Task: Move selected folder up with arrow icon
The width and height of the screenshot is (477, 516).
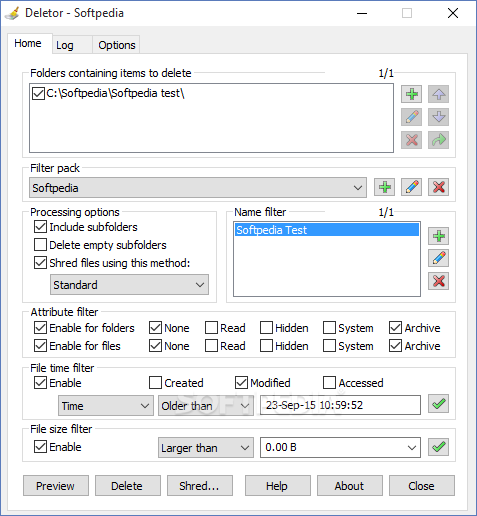Action: (x=438, y=94)
